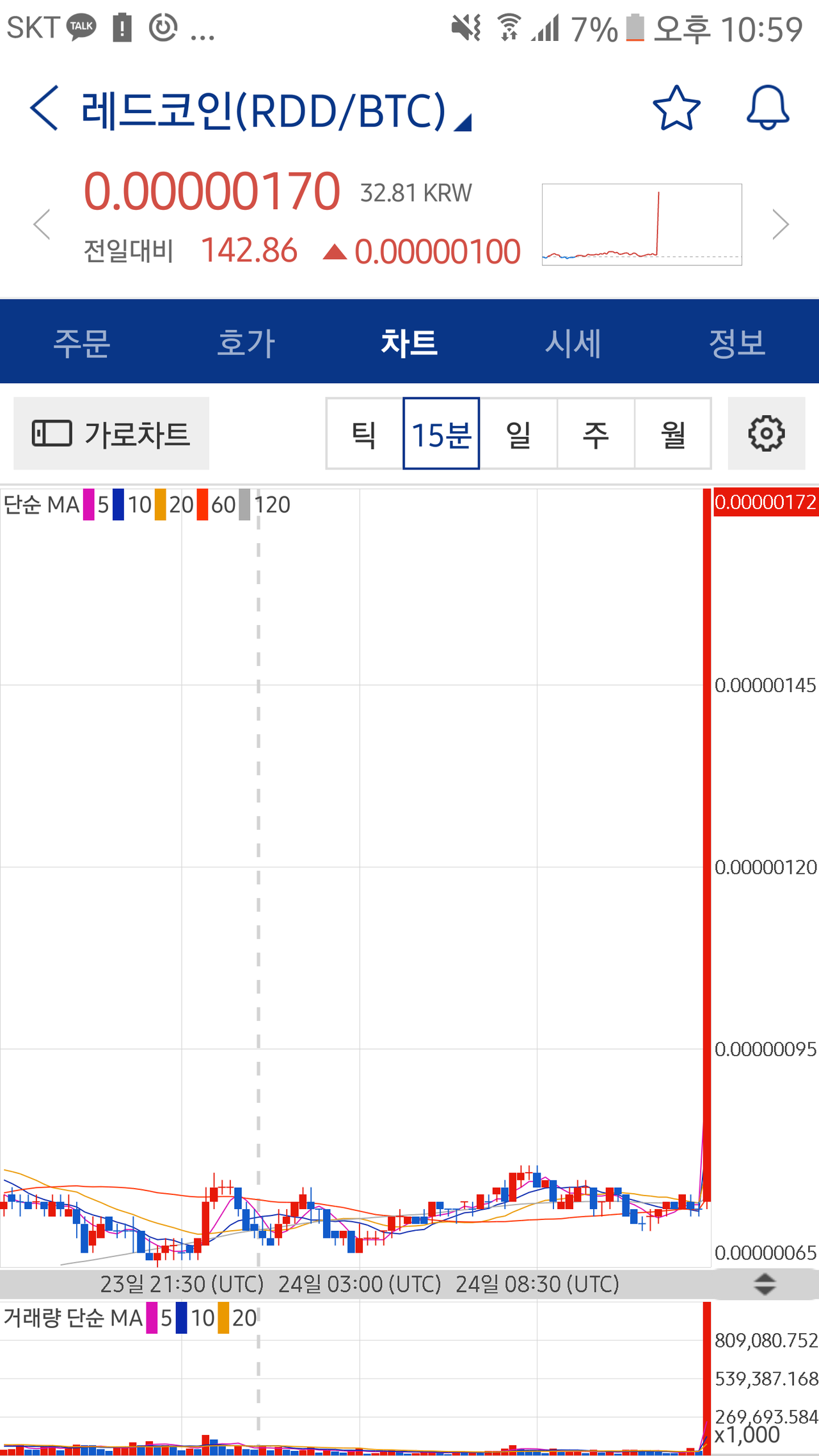Tap the price MA 20 orange swatch

[x=160, y=505]
